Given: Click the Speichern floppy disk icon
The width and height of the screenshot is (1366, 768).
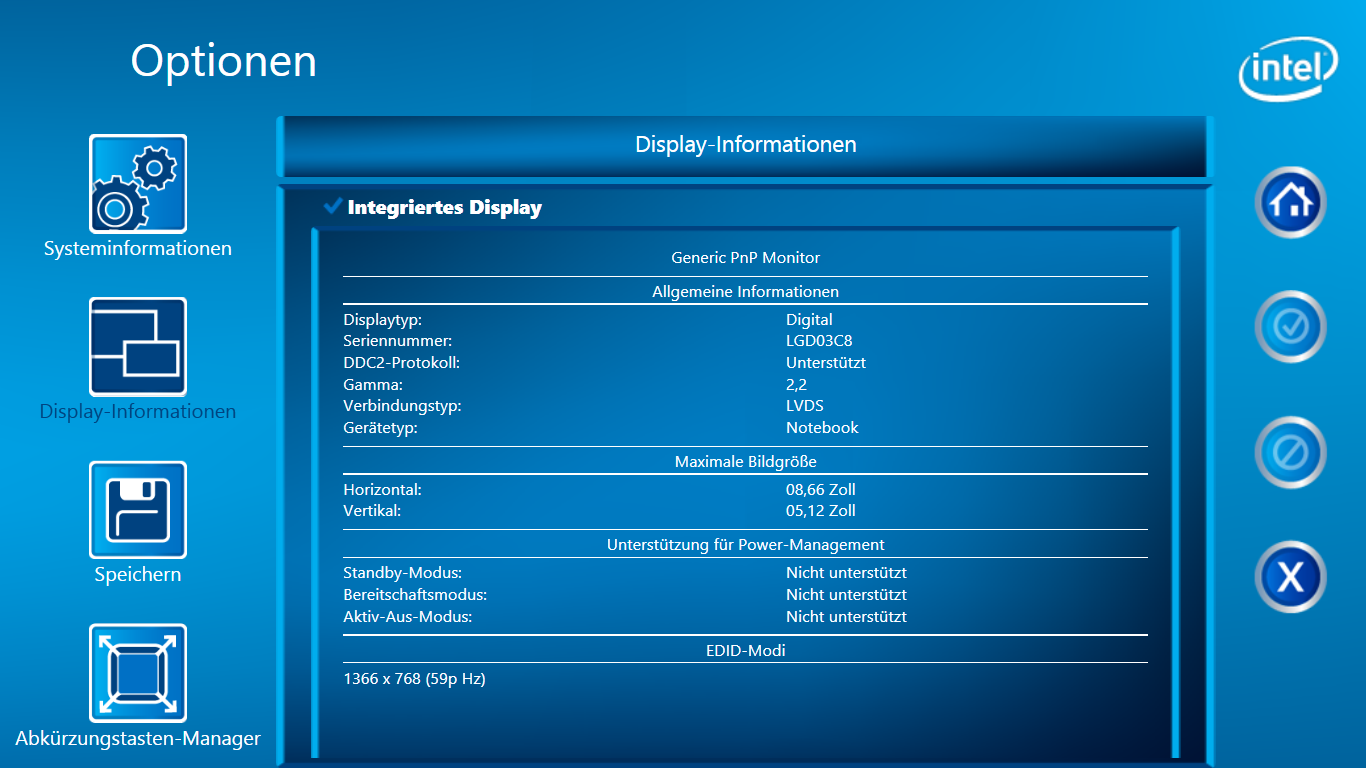Looking at the screenshot, I should (138, 510).
